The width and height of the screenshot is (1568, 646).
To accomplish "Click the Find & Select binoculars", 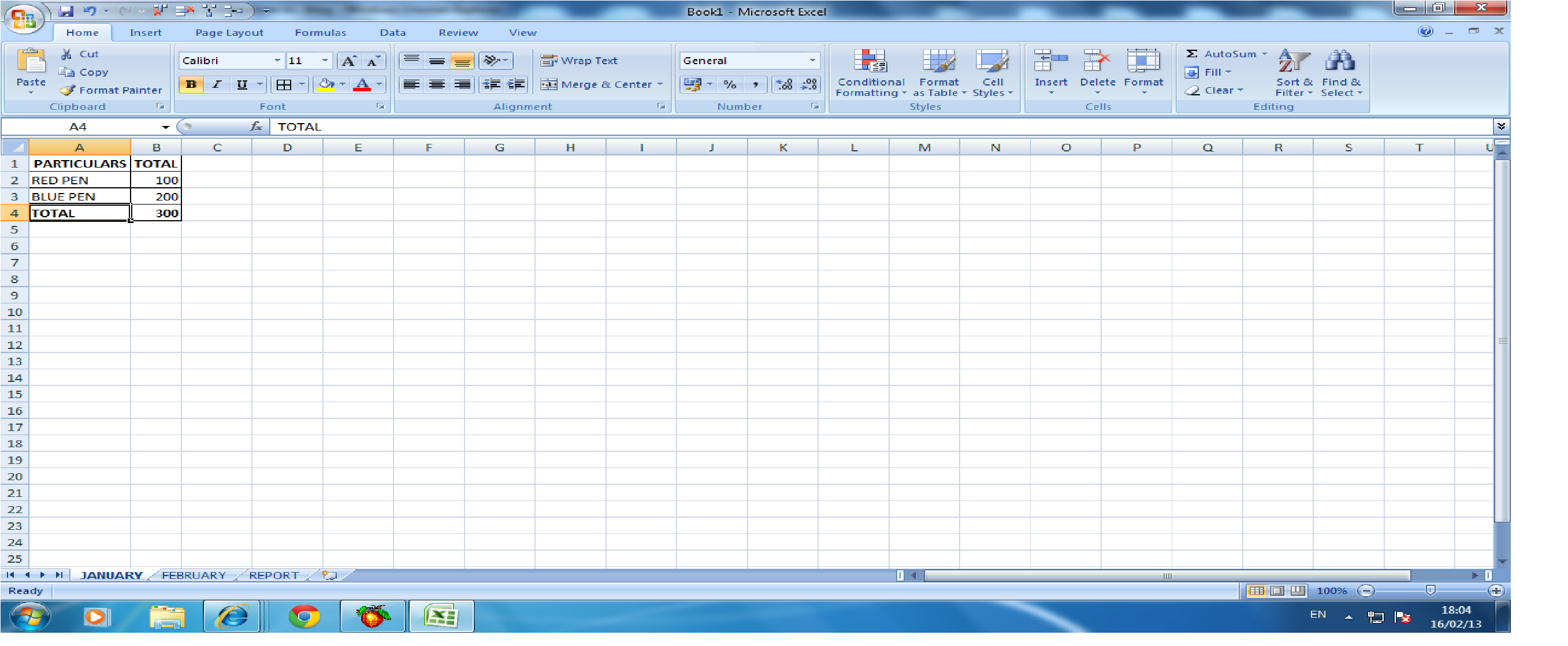I will (1340, 61).
